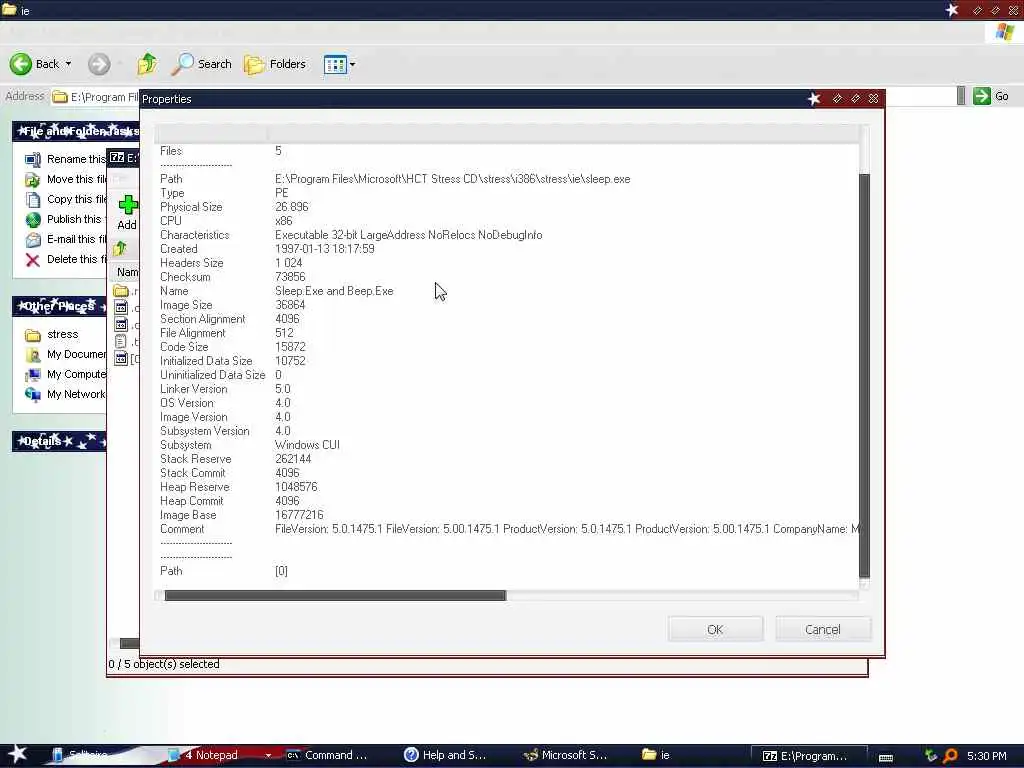
Task: Select the Checksum value 73856
Action: point(290,277)
